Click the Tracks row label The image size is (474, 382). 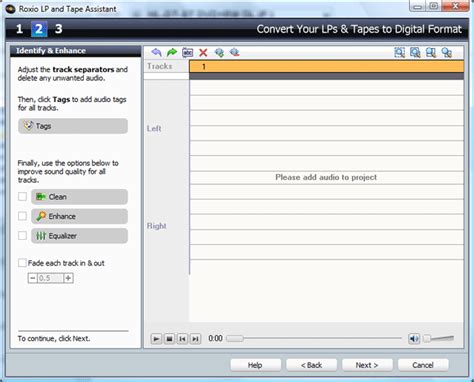click(160, 66)
